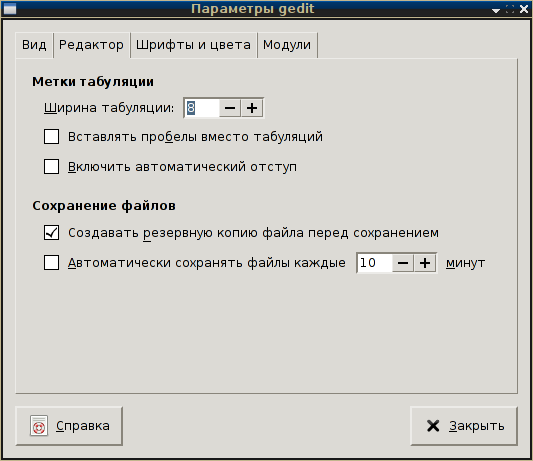Click the минут label

click(x=465, y=263)
